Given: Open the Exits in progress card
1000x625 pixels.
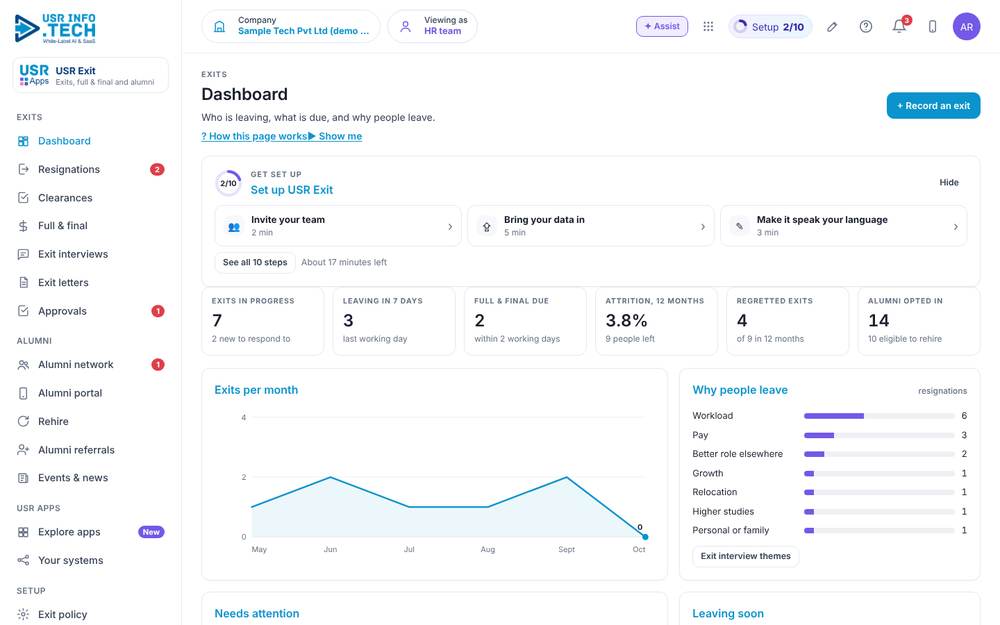Looking at the screenshot, I should [263, 321].
